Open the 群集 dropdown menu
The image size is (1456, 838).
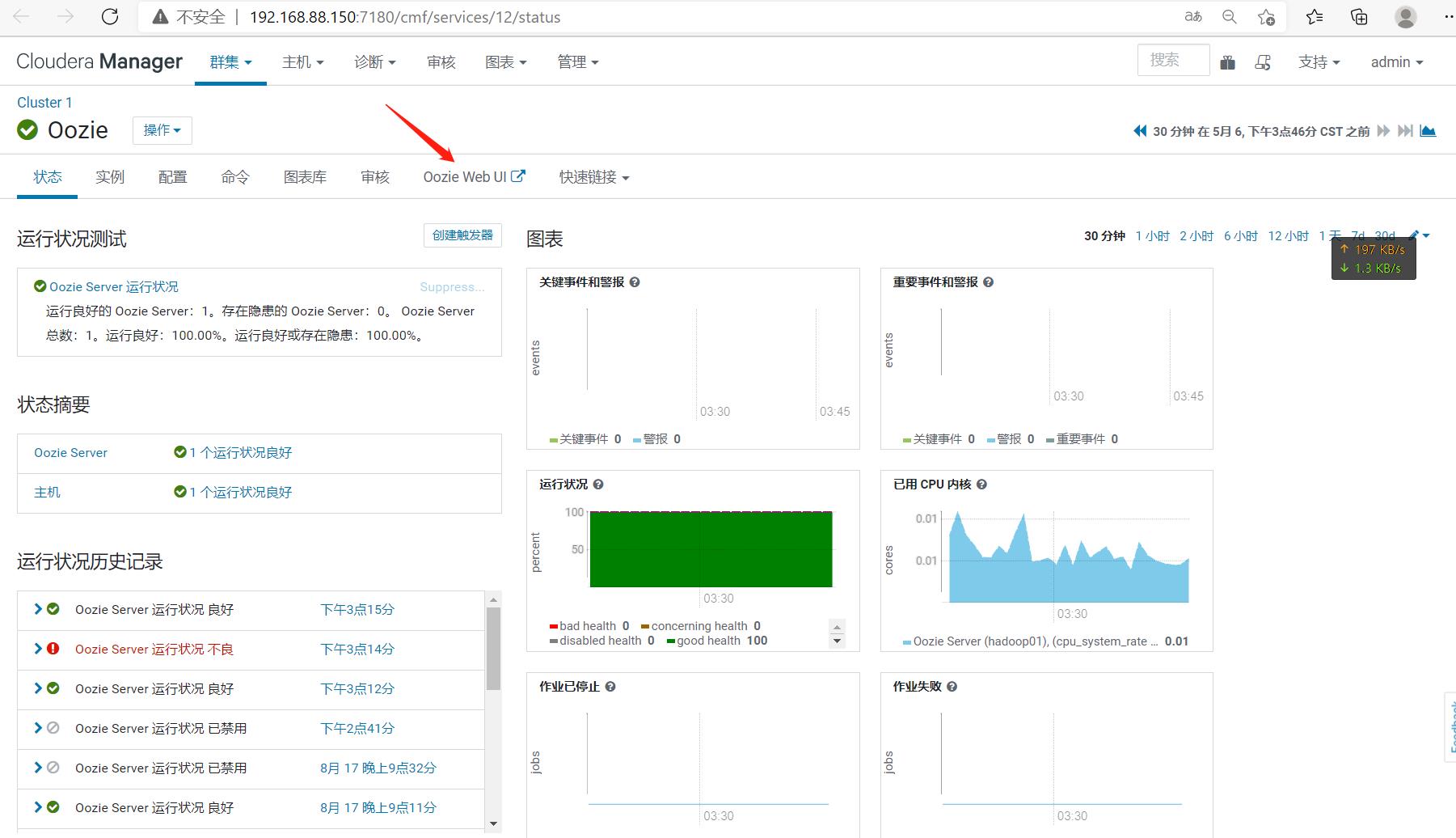(230, 62)
